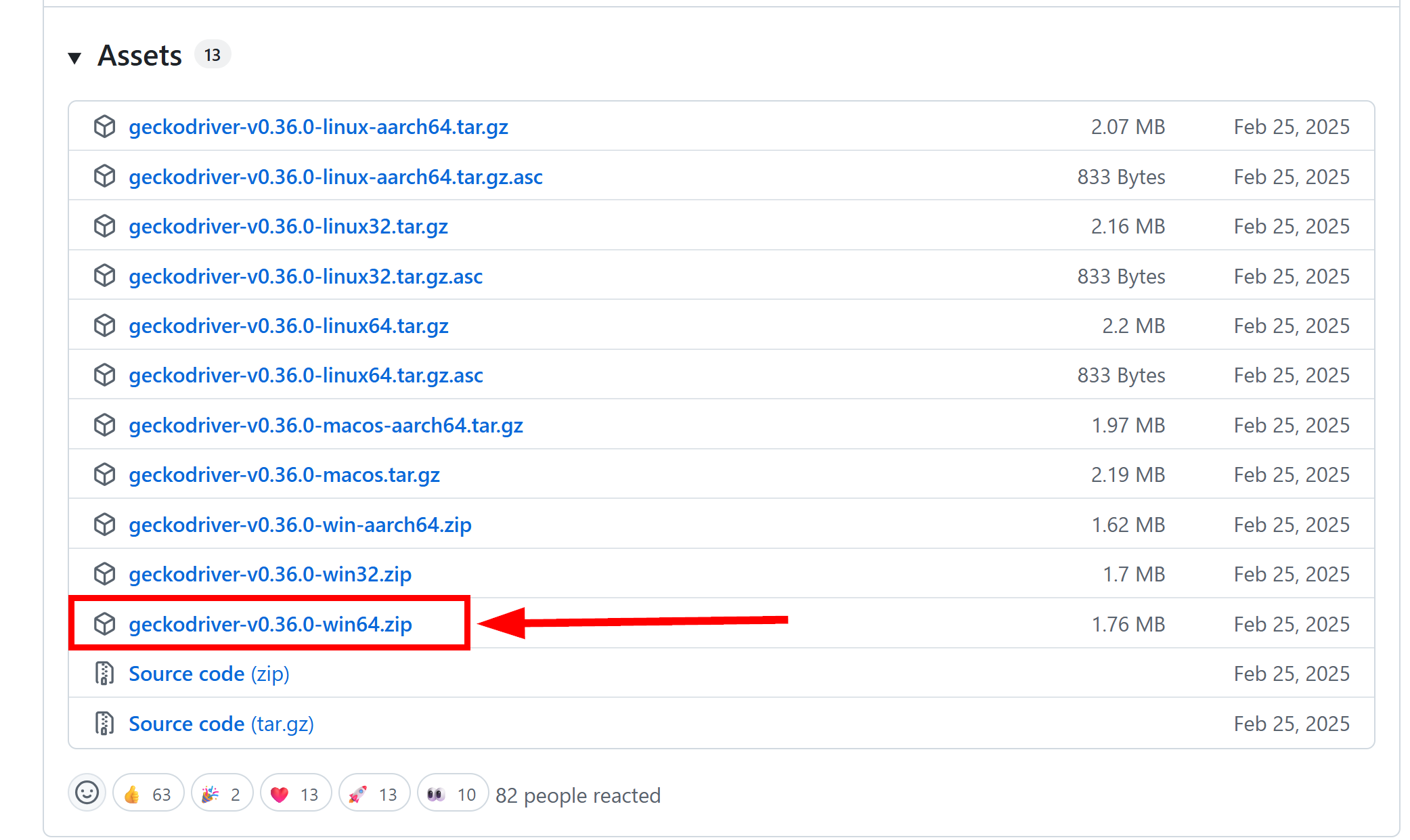Viewport: 1410px width, 840px height.
Task: Click the 2.07 MB file size
Action: click(1128, 127)
